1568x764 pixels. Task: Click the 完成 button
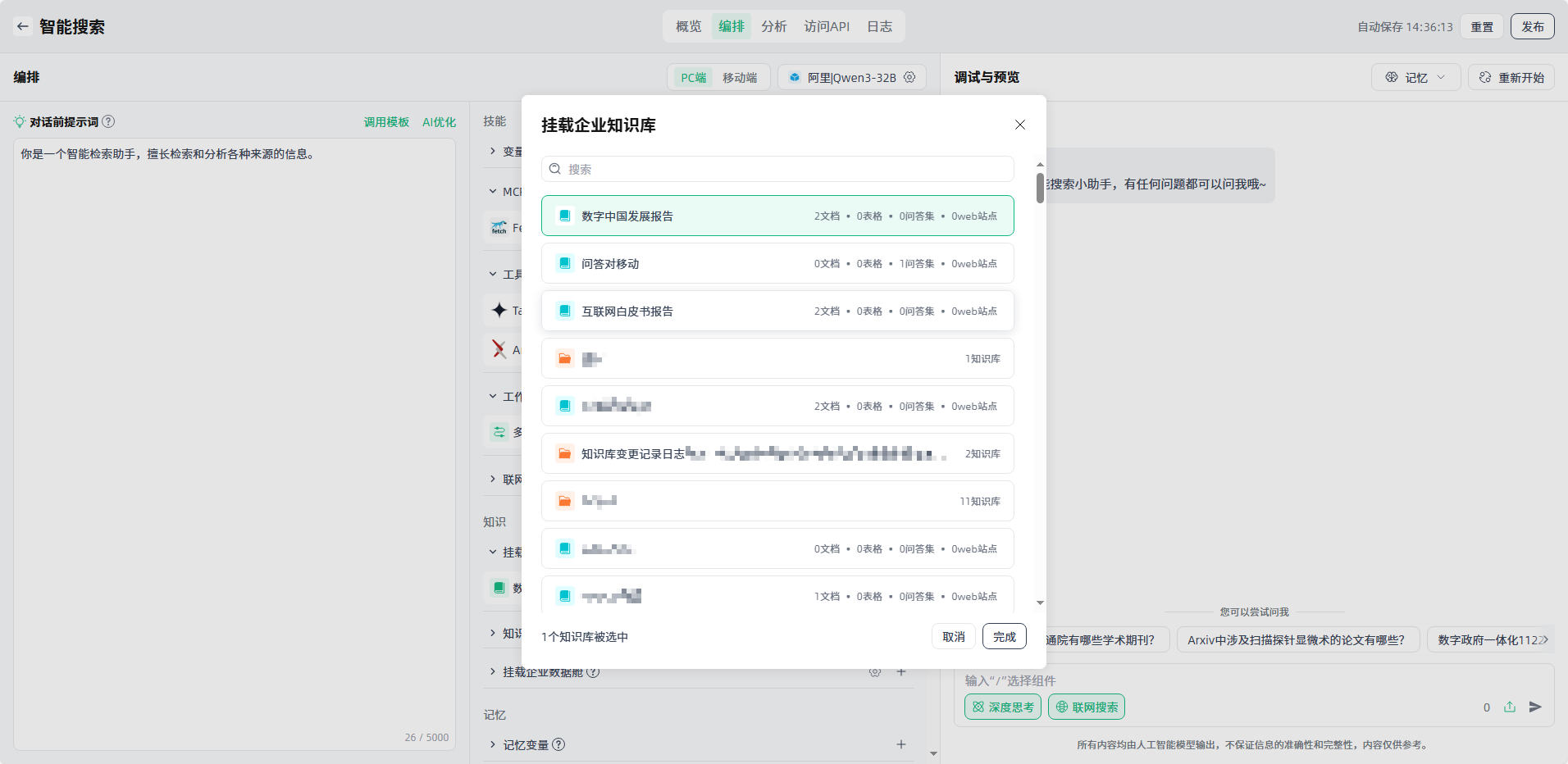tap(1004, 636)
